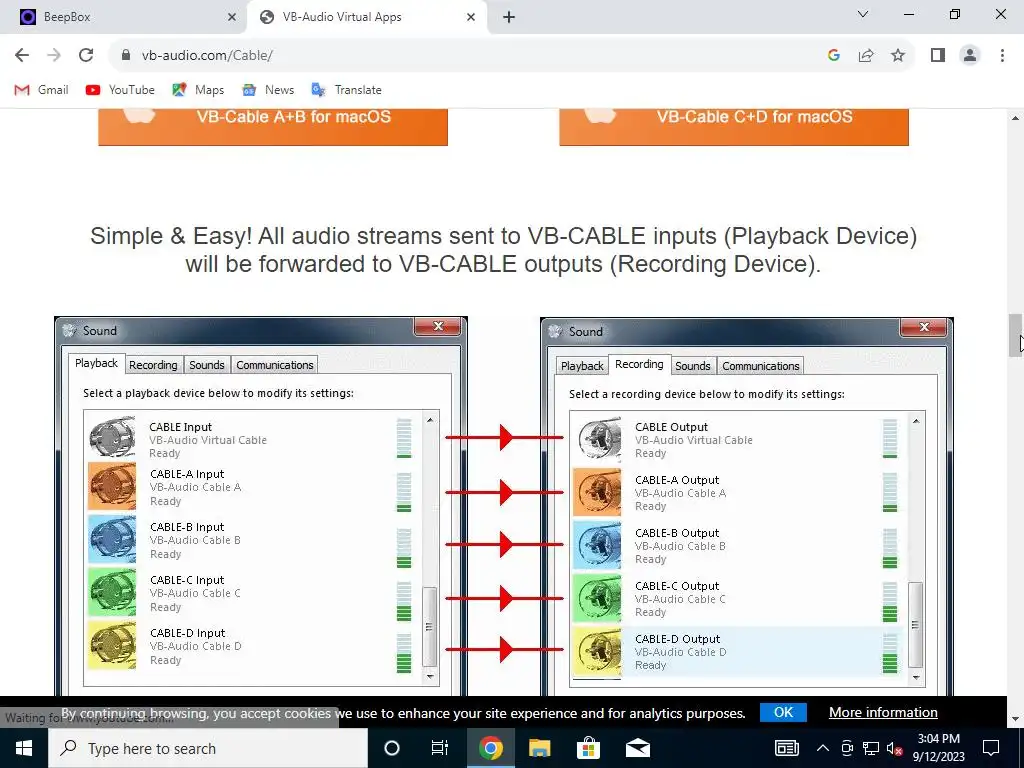Go back to the previous page
1024x768 pixels.
pyautogui.click(x=22, y=55)
